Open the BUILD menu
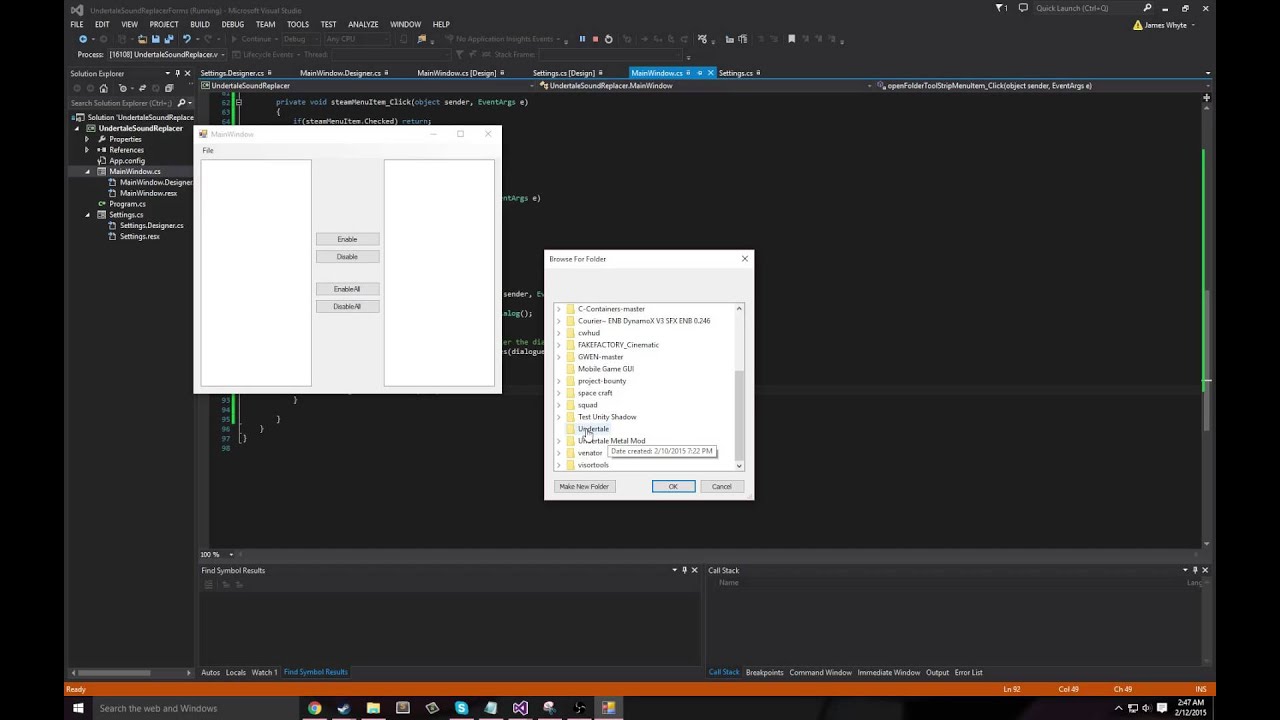The image size is (1280, 720). (x=200, y=24)
